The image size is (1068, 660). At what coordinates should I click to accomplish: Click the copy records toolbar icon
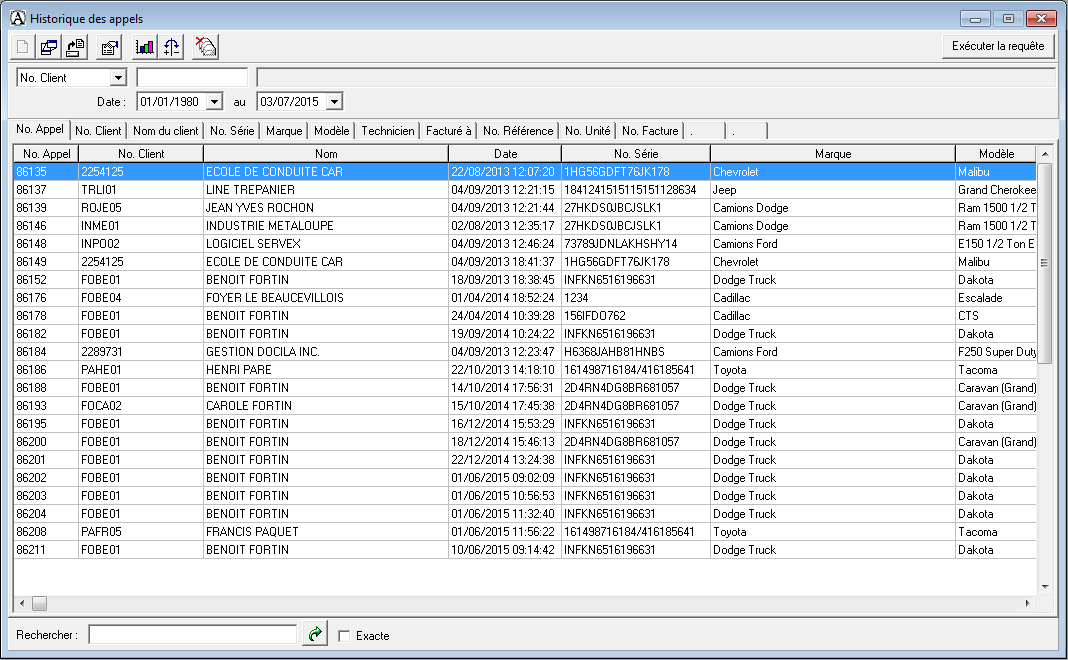tap(47, 46)
